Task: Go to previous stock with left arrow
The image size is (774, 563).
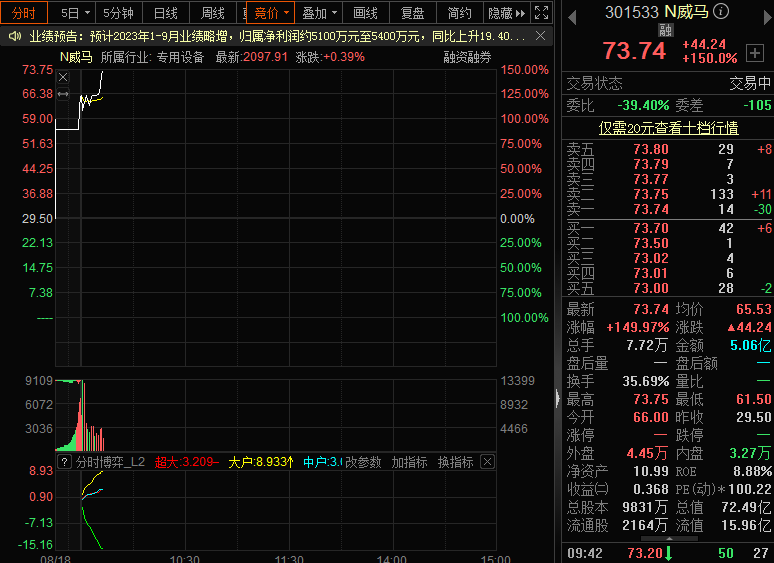Action: click(x=572, y=18)
